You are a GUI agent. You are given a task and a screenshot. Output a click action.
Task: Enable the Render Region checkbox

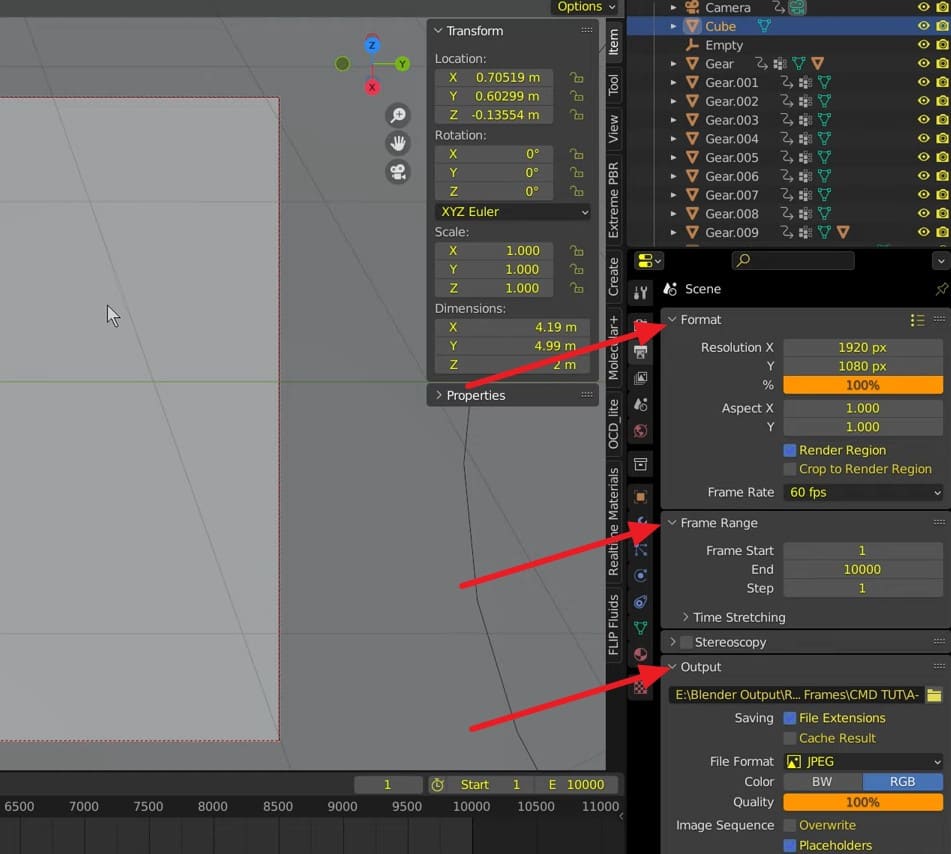[790, 450]
